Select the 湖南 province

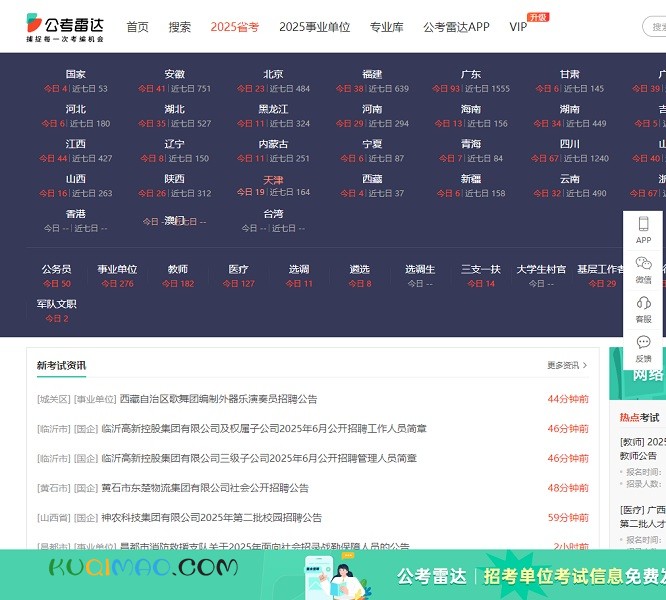(570, 109)
